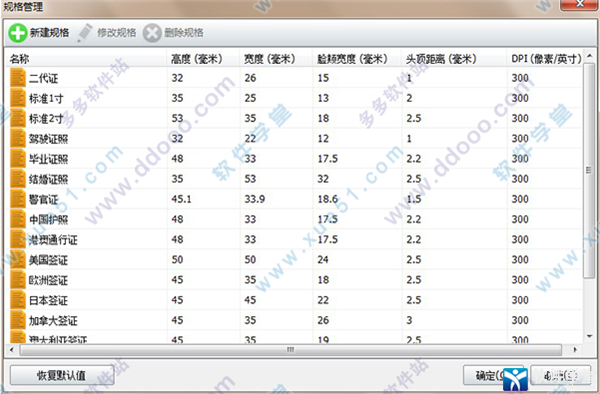Click the vertical scrollbar thumb
Screen dimensions: 600x394
pos(589,171)
